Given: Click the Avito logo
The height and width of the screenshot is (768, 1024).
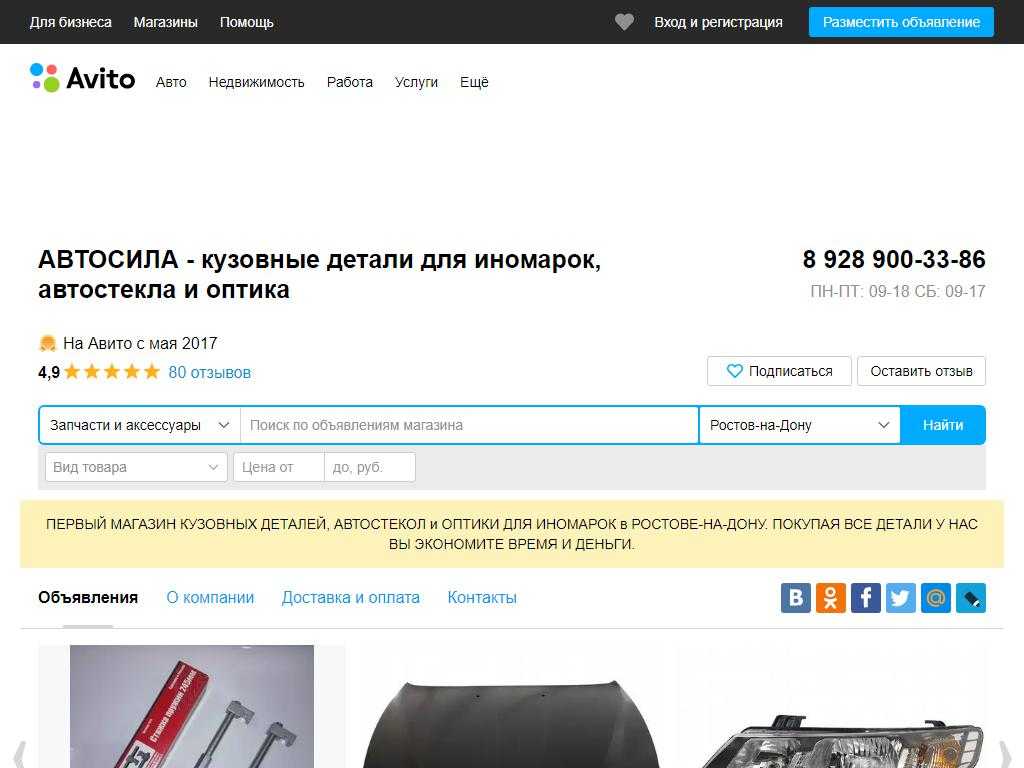Looking at the screenshot, I should [x=82, y=78].
